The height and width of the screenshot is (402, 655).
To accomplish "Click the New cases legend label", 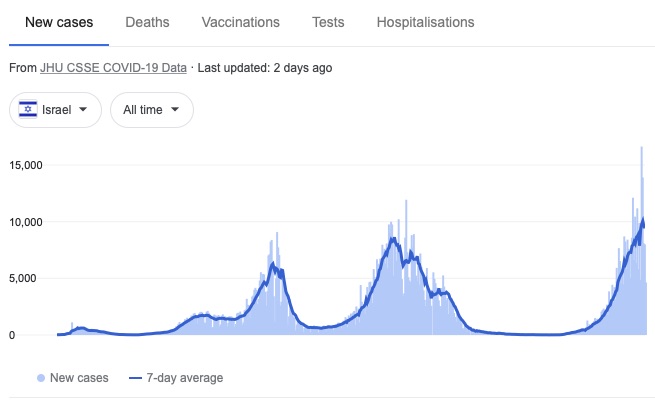I will click(79, 378).
